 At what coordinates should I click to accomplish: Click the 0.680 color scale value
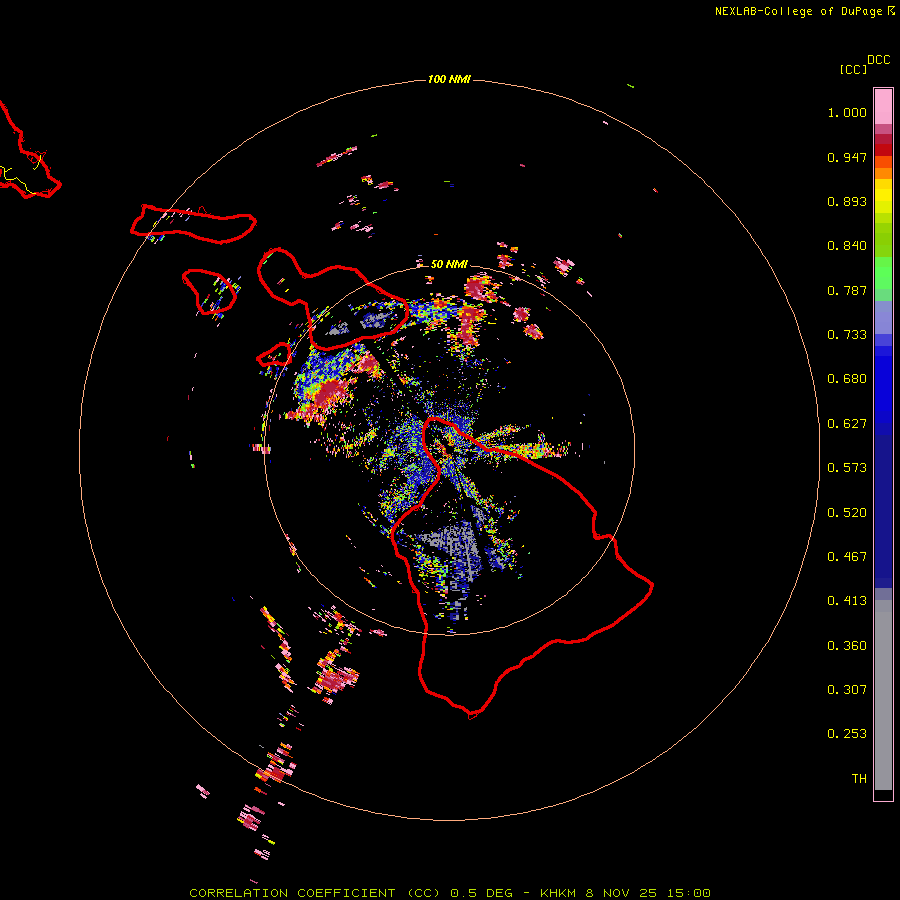[x=847, y=379]
